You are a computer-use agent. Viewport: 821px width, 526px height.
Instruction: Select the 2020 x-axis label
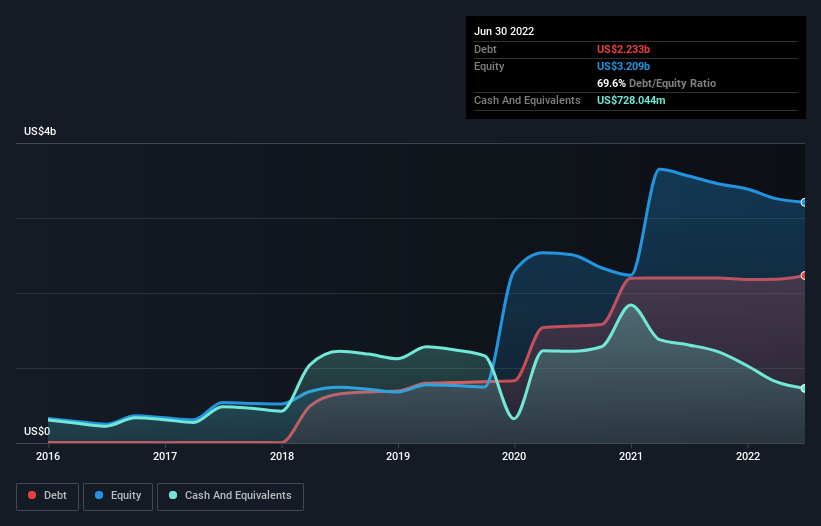514,456
